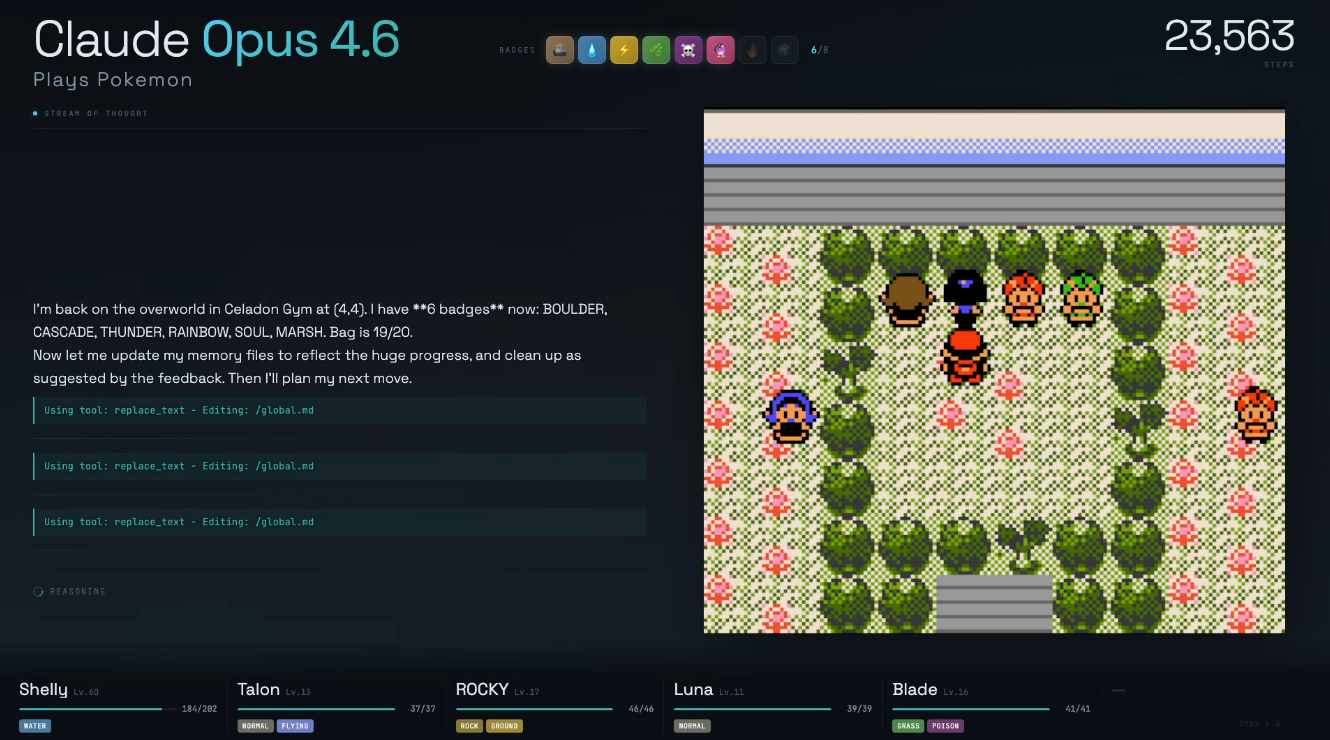The height and width of the screenshot is (740, 1330).
Task: Click Shelly's 184/202 HP value
Action: 199,709
